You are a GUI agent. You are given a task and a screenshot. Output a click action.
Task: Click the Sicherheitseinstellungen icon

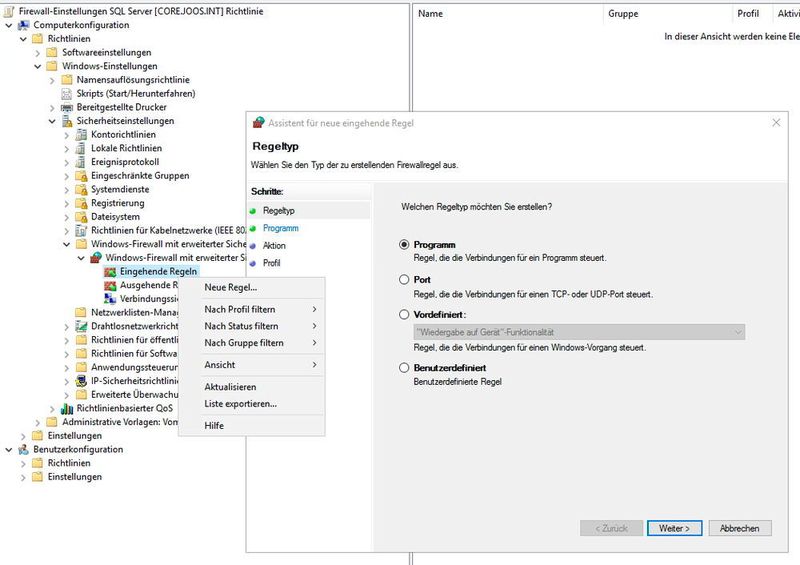[67, 121]
